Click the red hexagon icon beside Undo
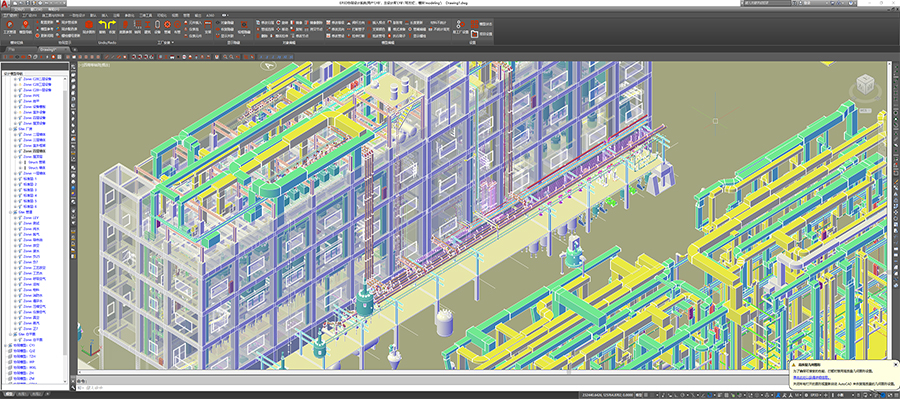Viewport: 900px width, 399px height. pos(89,25)
